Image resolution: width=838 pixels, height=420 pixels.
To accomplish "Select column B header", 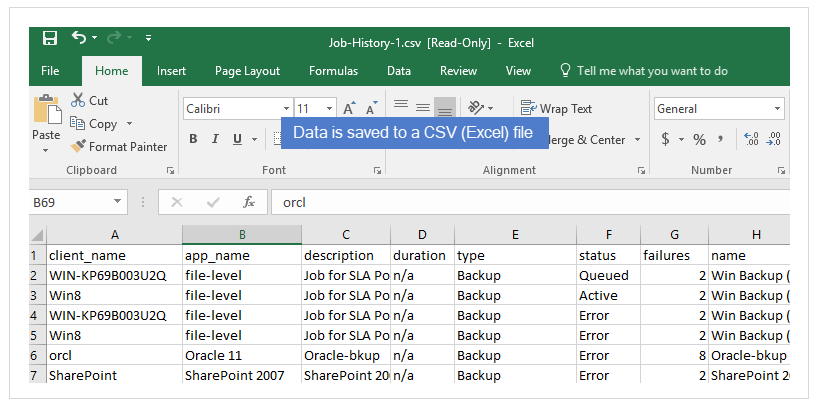I will click(242, 235).
